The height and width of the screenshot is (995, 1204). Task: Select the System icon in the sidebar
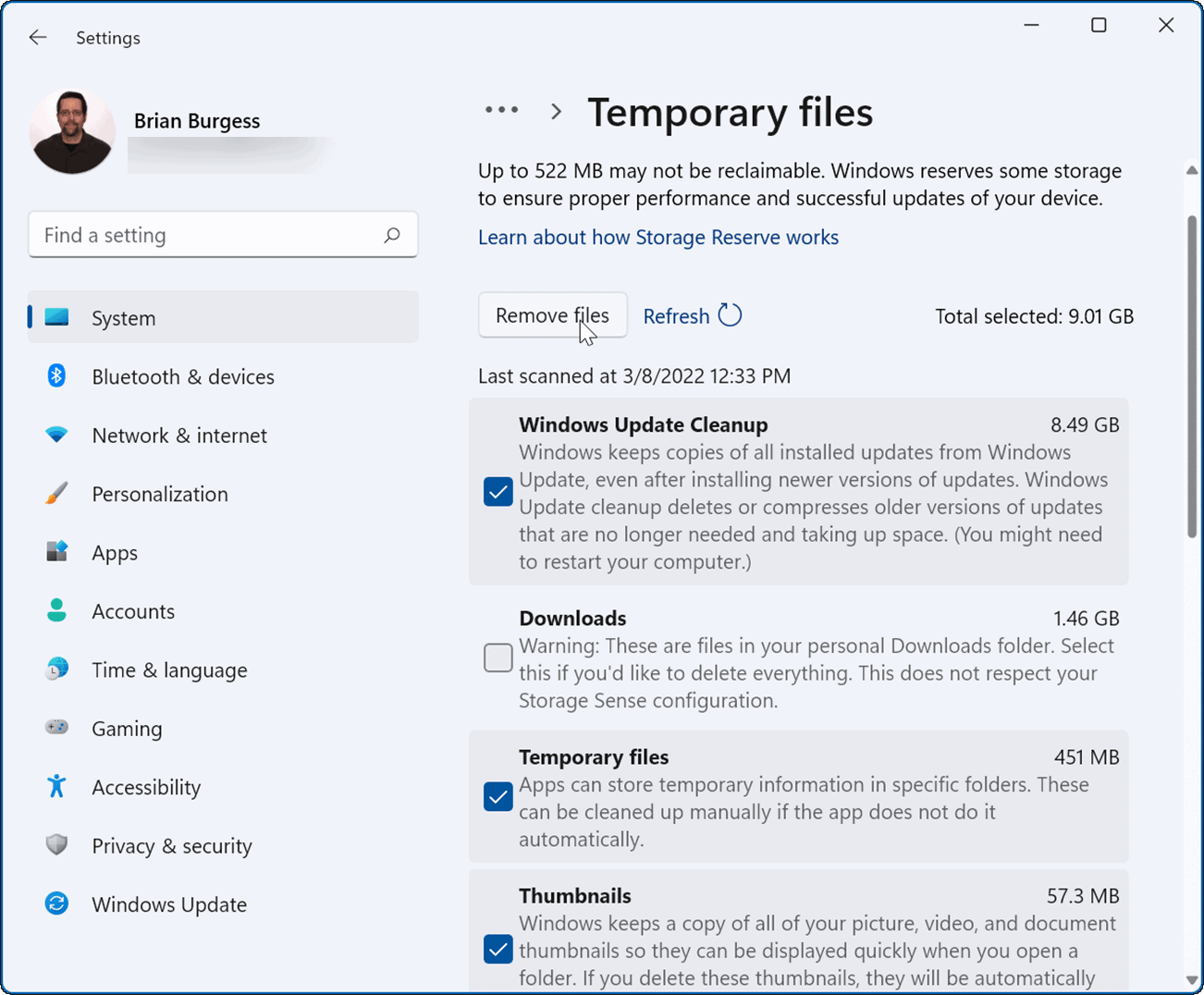coord(56,317)
